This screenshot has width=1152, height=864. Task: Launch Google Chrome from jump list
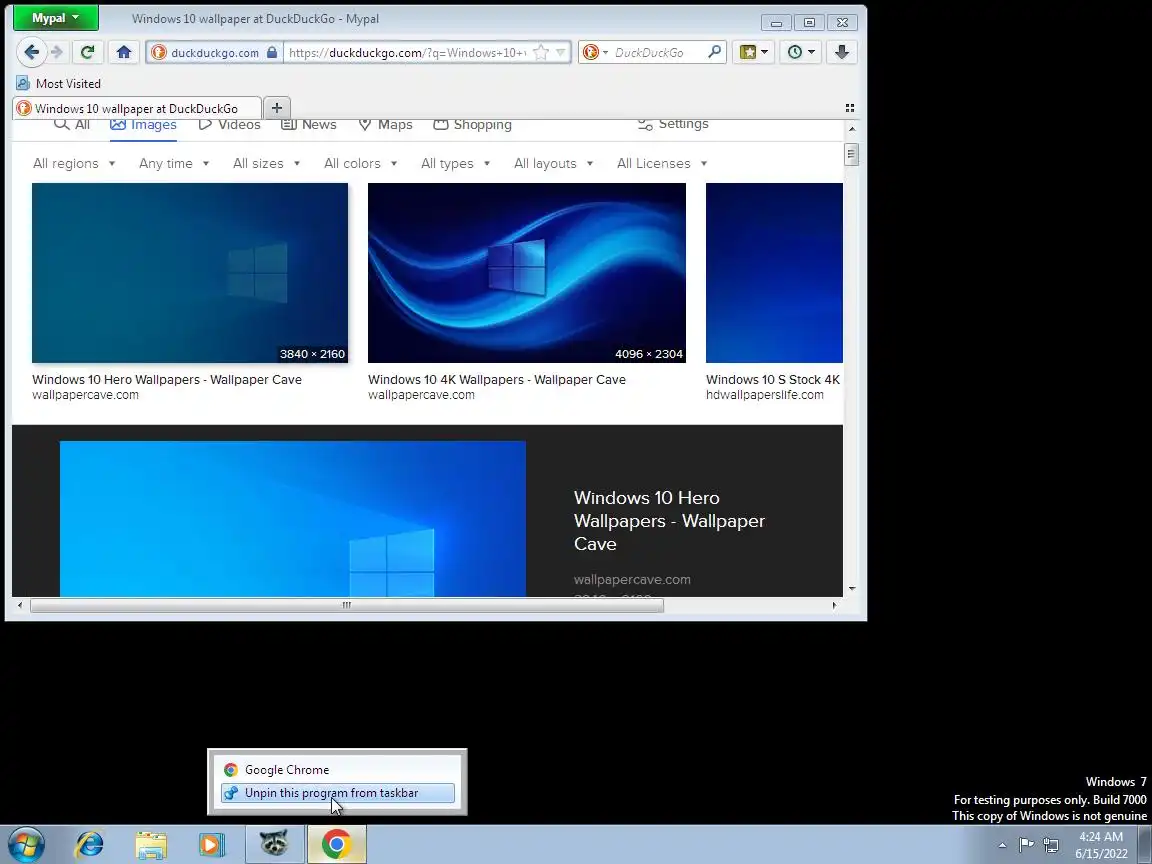tap(338, 769)
